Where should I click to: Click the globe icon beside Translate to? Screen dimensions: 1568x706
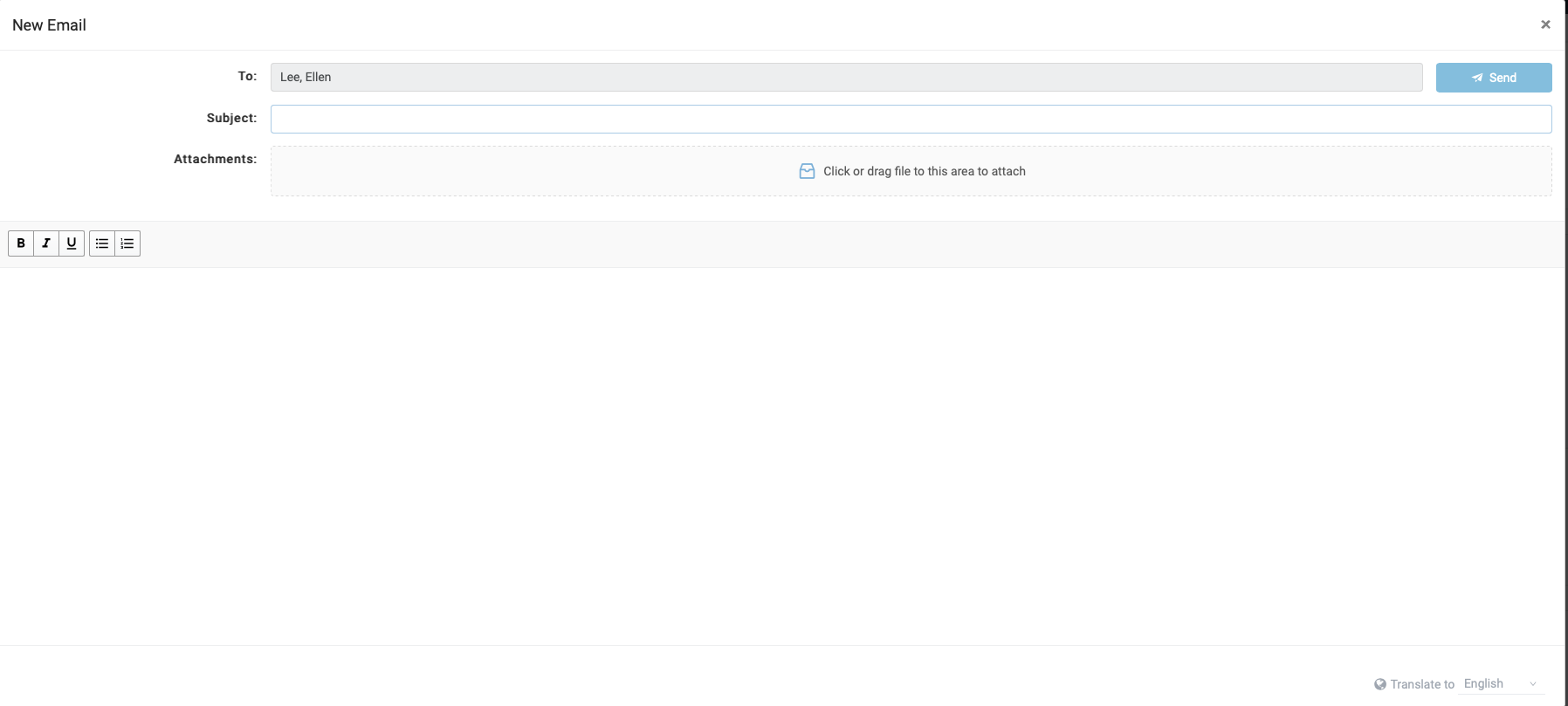(1380, 684)
